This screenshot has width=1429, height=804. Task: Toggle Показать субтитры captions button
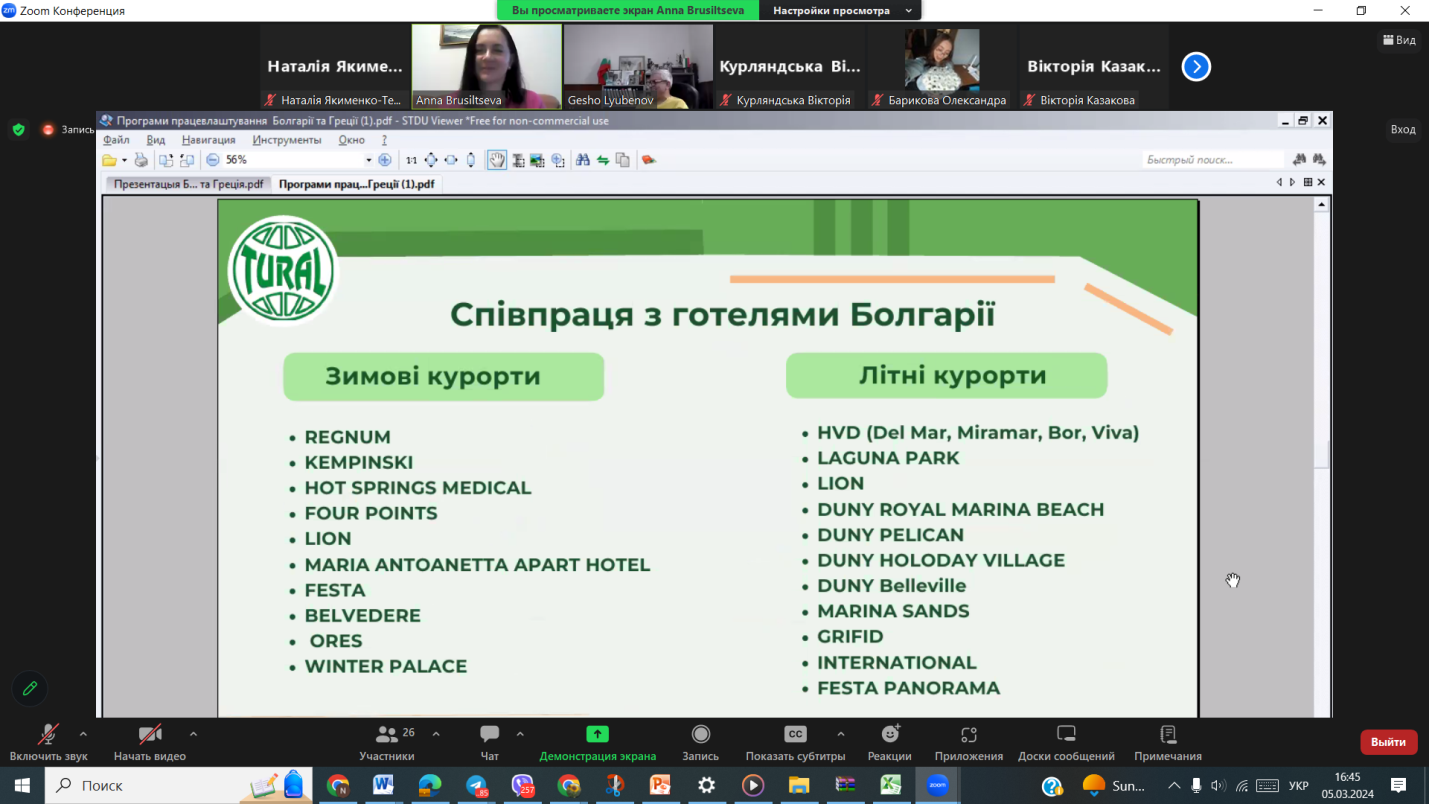pos(795,742)
